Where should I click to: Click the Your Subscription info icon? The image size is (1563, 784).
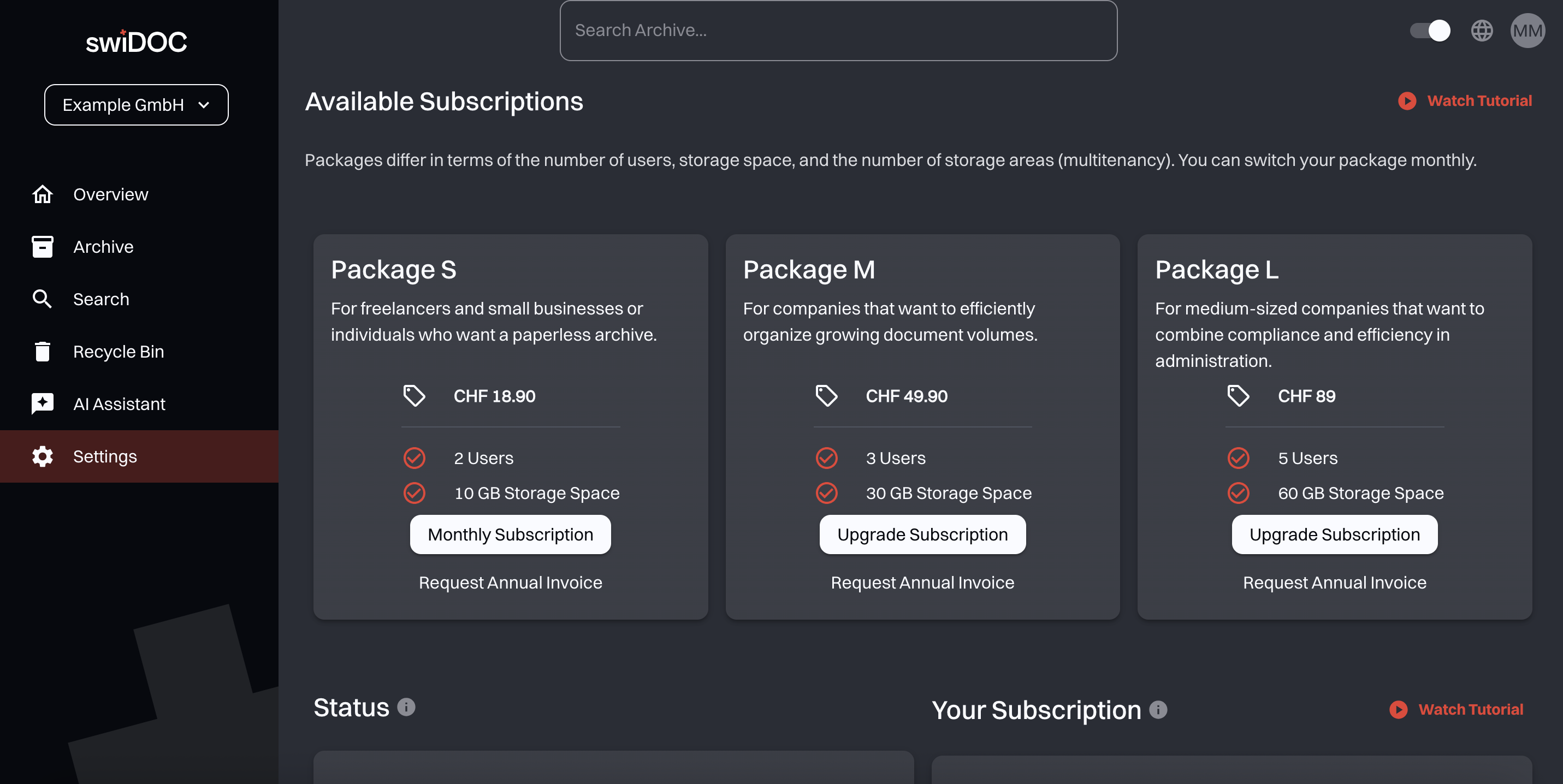coord(1158,709)
